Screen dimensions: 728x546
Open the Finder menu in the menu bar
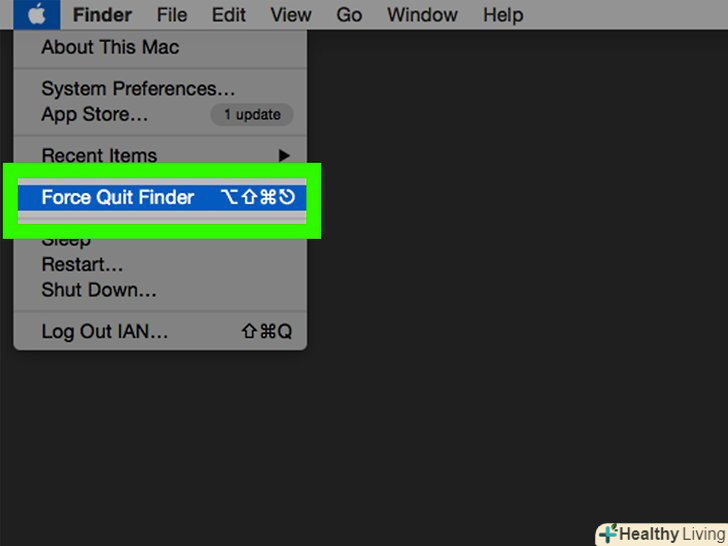click(x=102, y=15)
